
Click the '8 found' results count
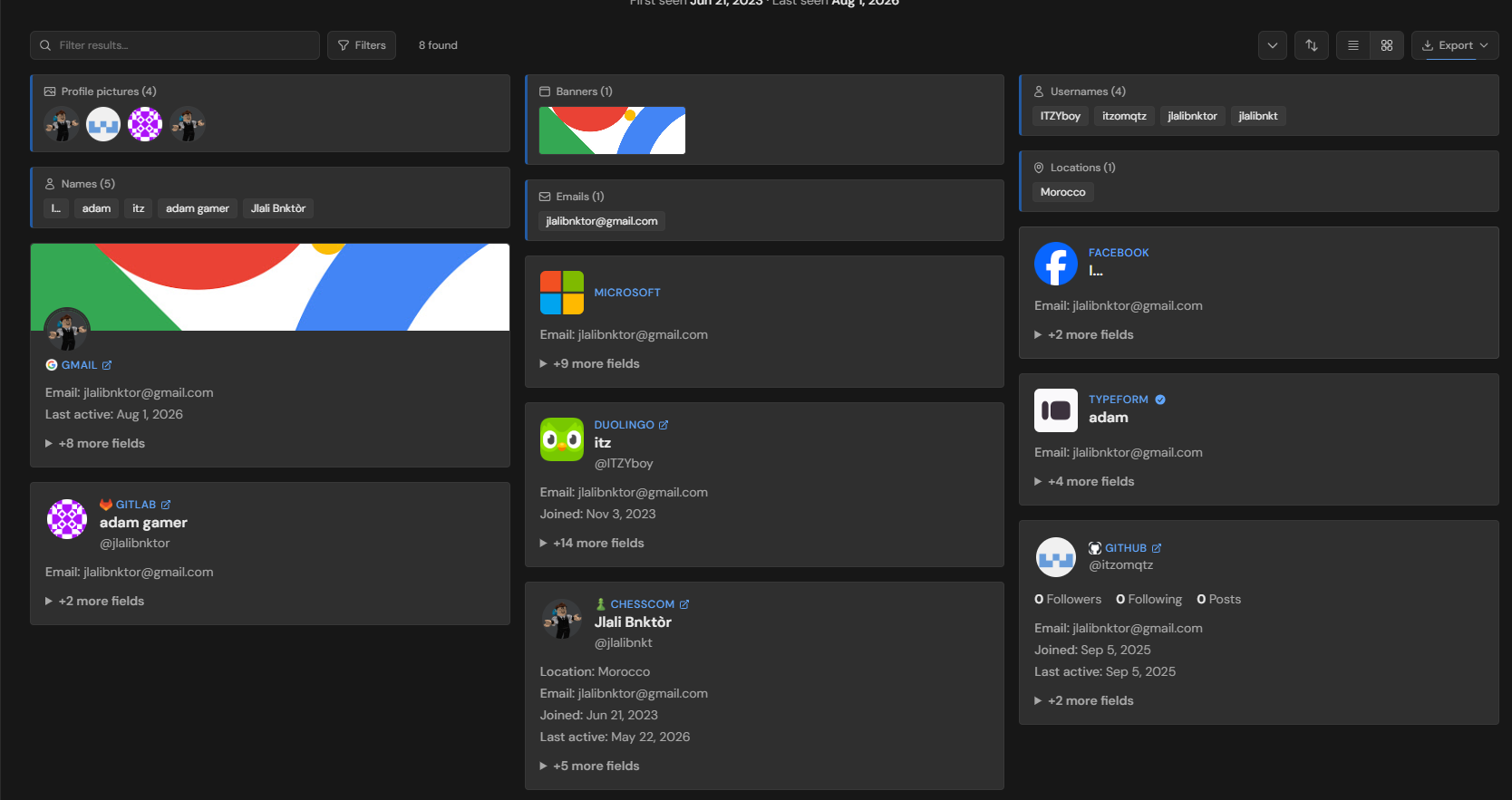point(438,45)
